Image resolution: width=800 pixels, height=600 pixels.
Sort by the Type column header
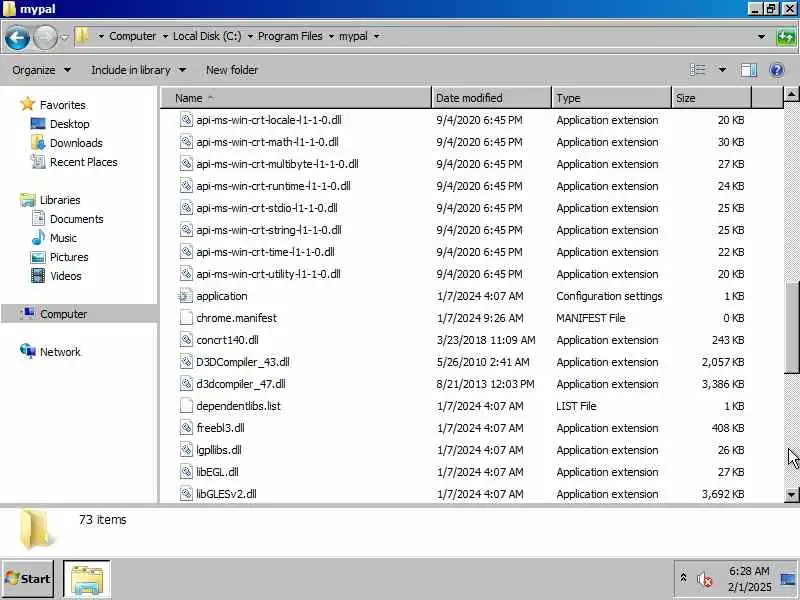tap(612, 98)
